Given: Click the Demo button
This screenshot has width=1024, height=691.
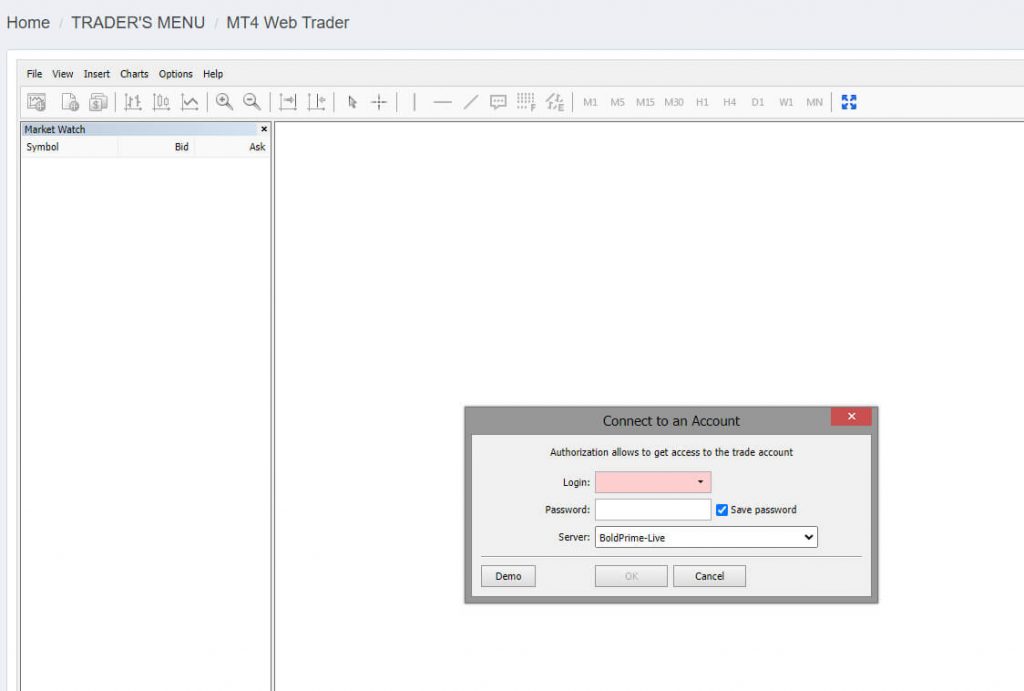Looking at the screenshot, I should (x=508, y=576).
